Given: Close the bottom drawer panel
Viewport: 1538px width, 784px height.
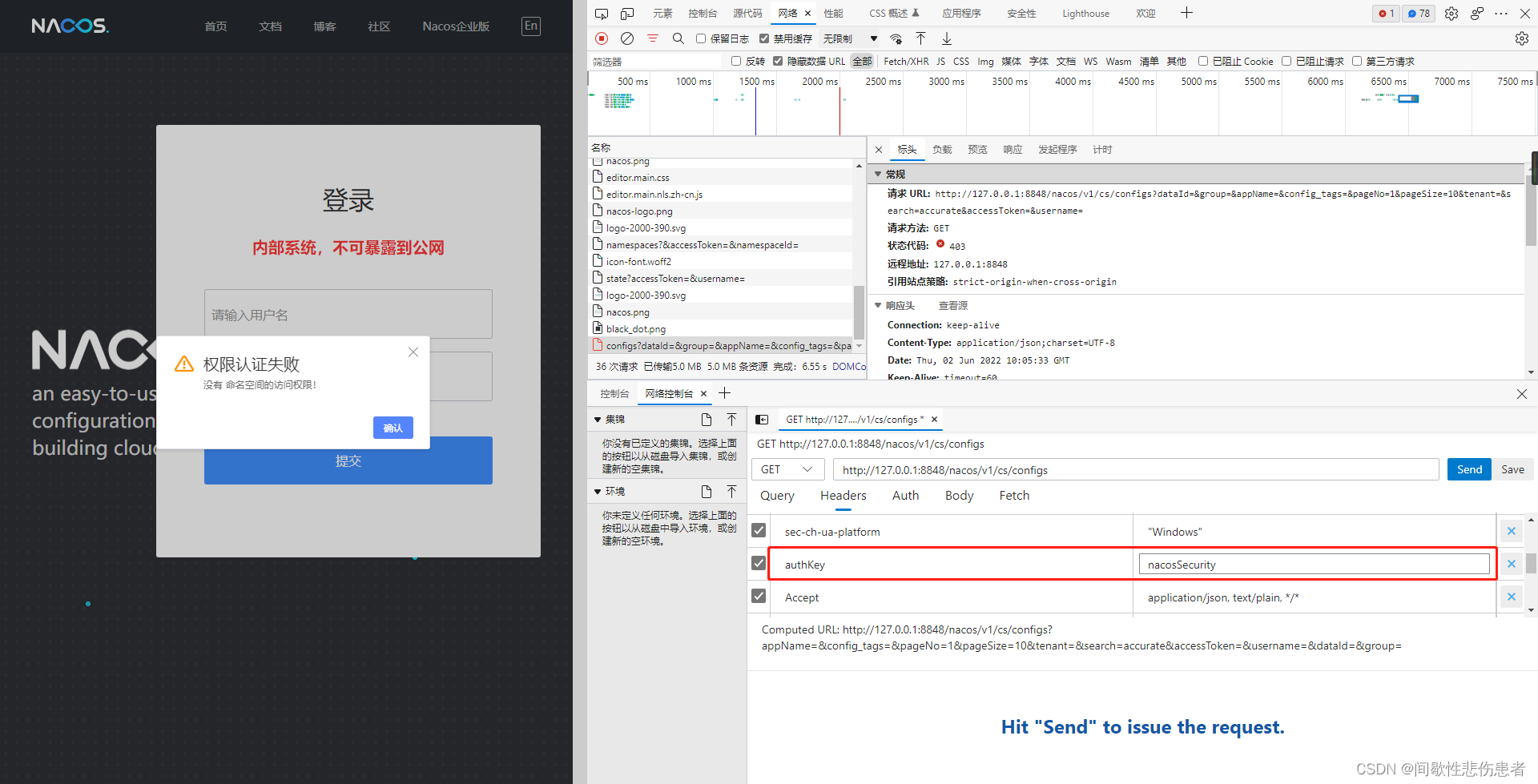Looking at the screenshot, I should click(x=1521, y=394).
